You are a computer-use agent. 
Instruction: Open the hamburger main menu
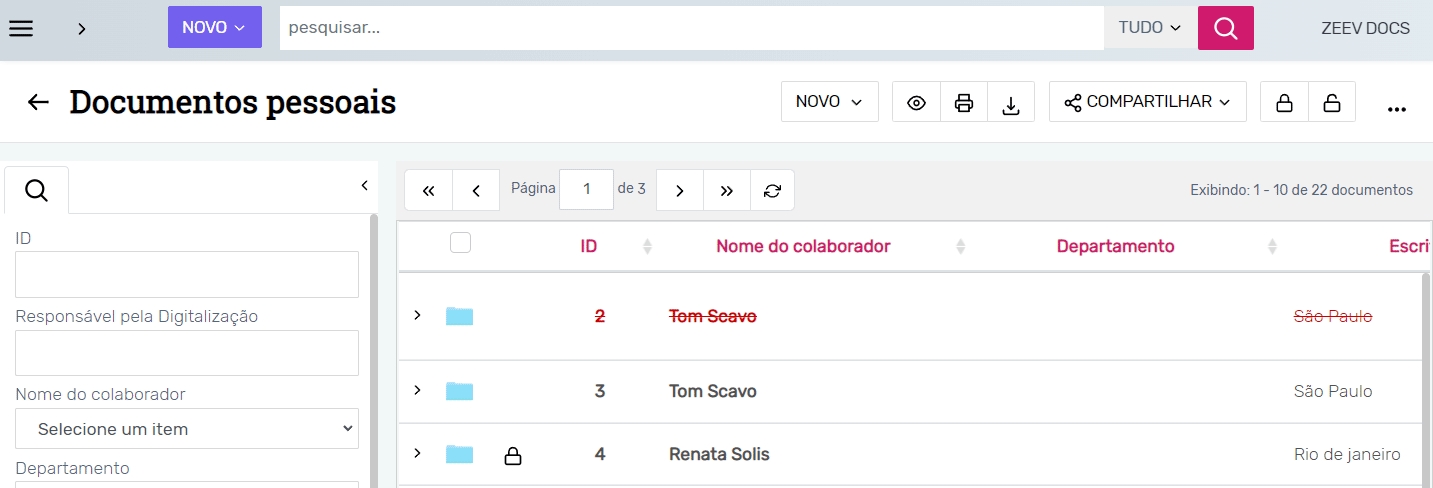coord(21,28)
